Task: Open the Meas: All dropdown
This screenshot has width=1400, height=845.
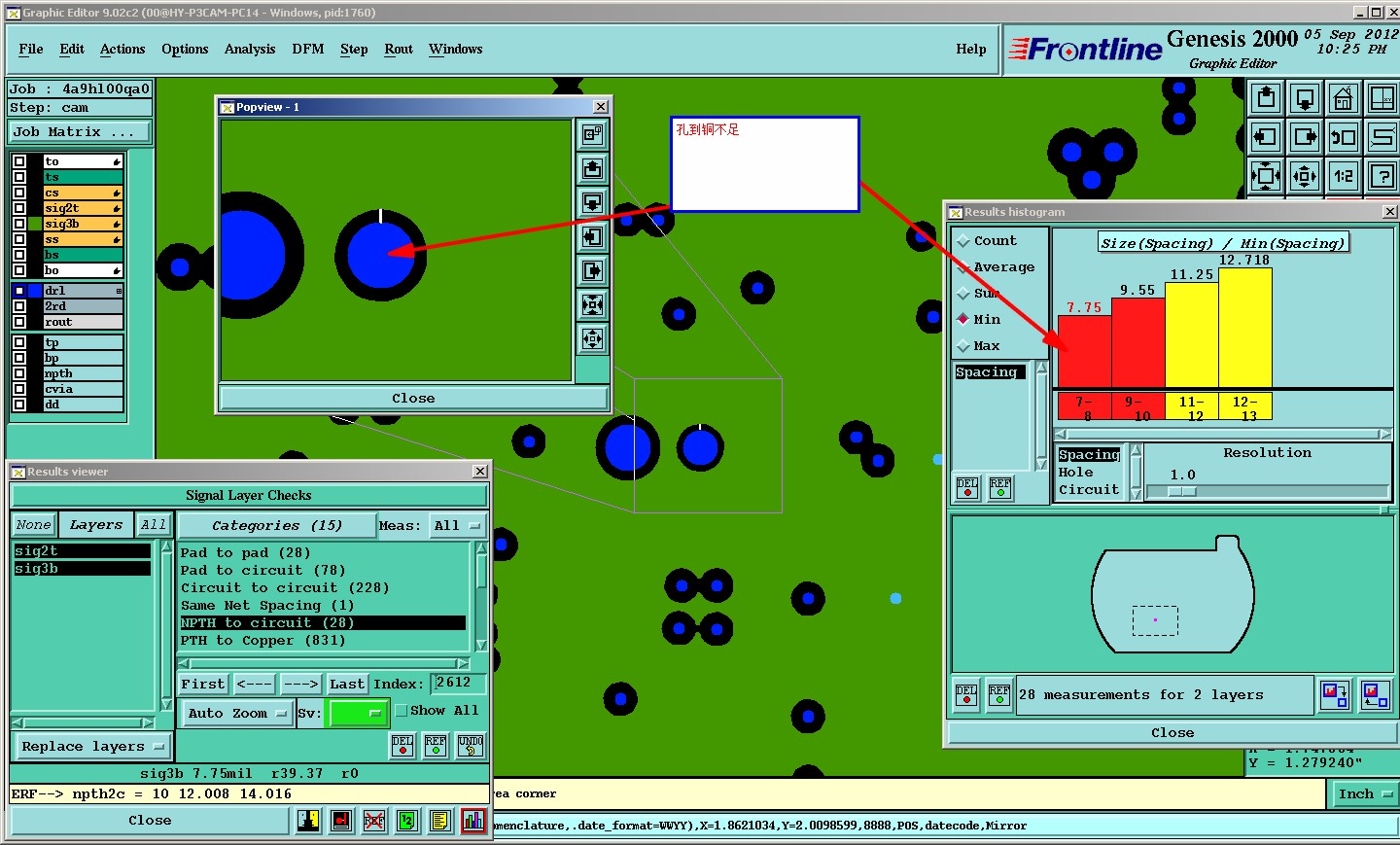Action: pos(457,525)
